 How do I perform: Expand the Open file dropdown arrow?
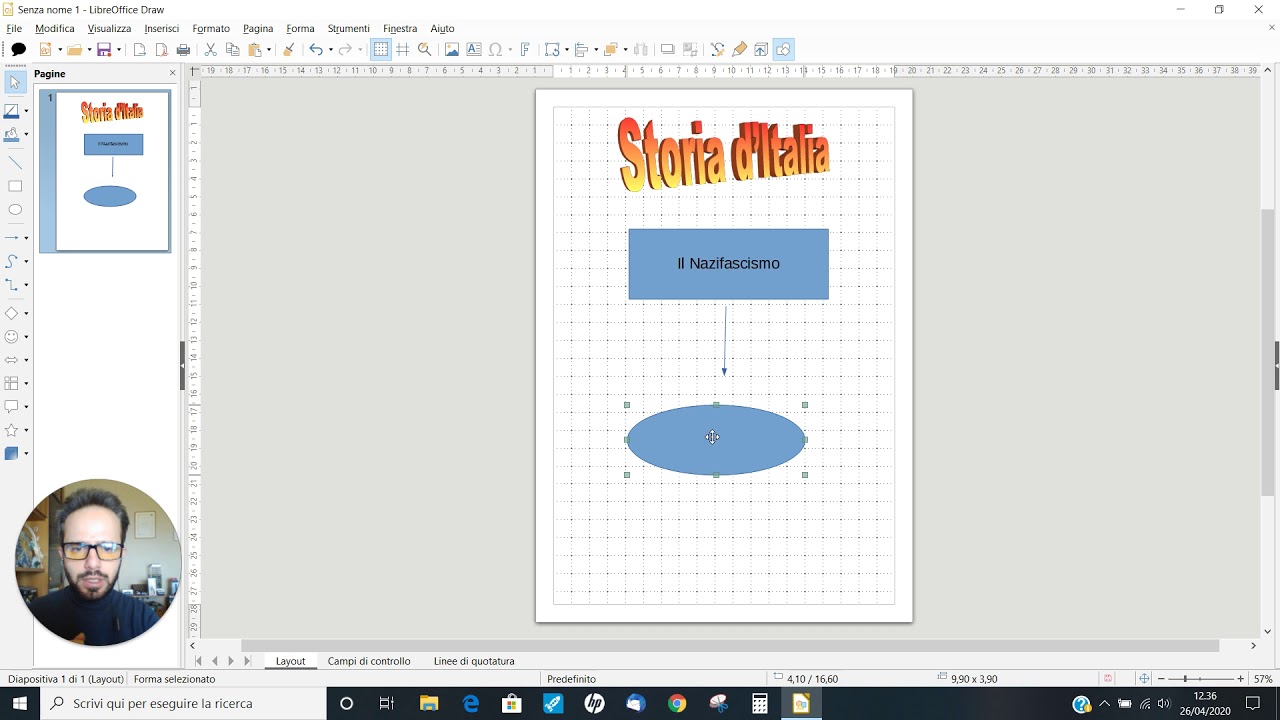88,50
